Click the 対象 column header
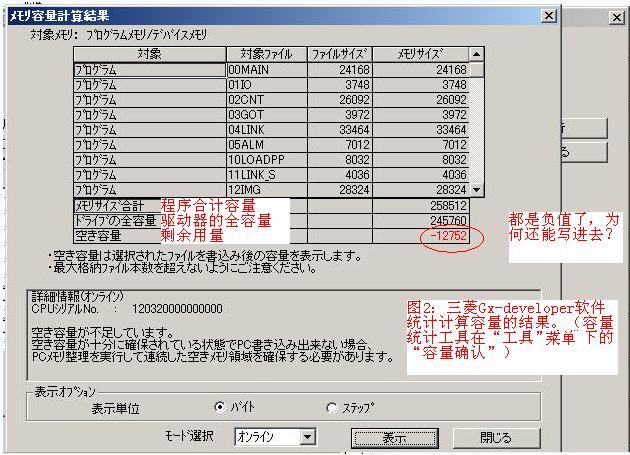Image resolution: width=630 pixels, height=455 pixels. pyautogui.click(x=149, y=54)
